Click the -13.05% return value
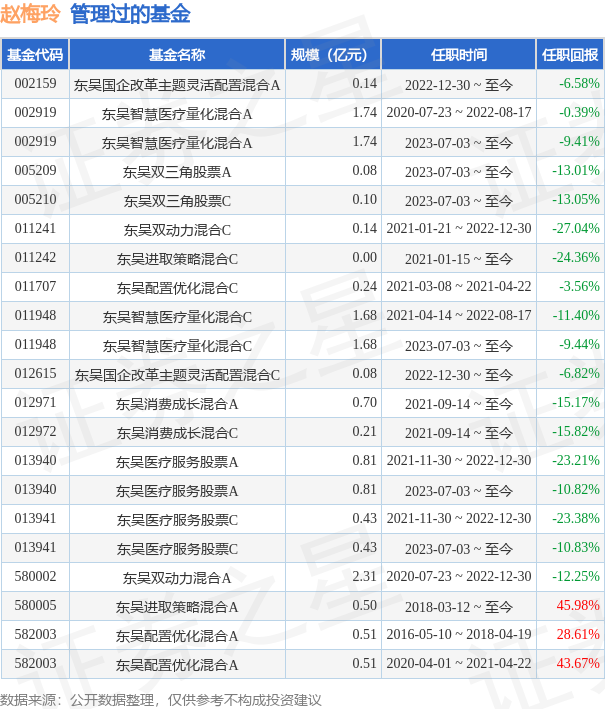Viewport: 605px width, 709px height. pos(576,199)
